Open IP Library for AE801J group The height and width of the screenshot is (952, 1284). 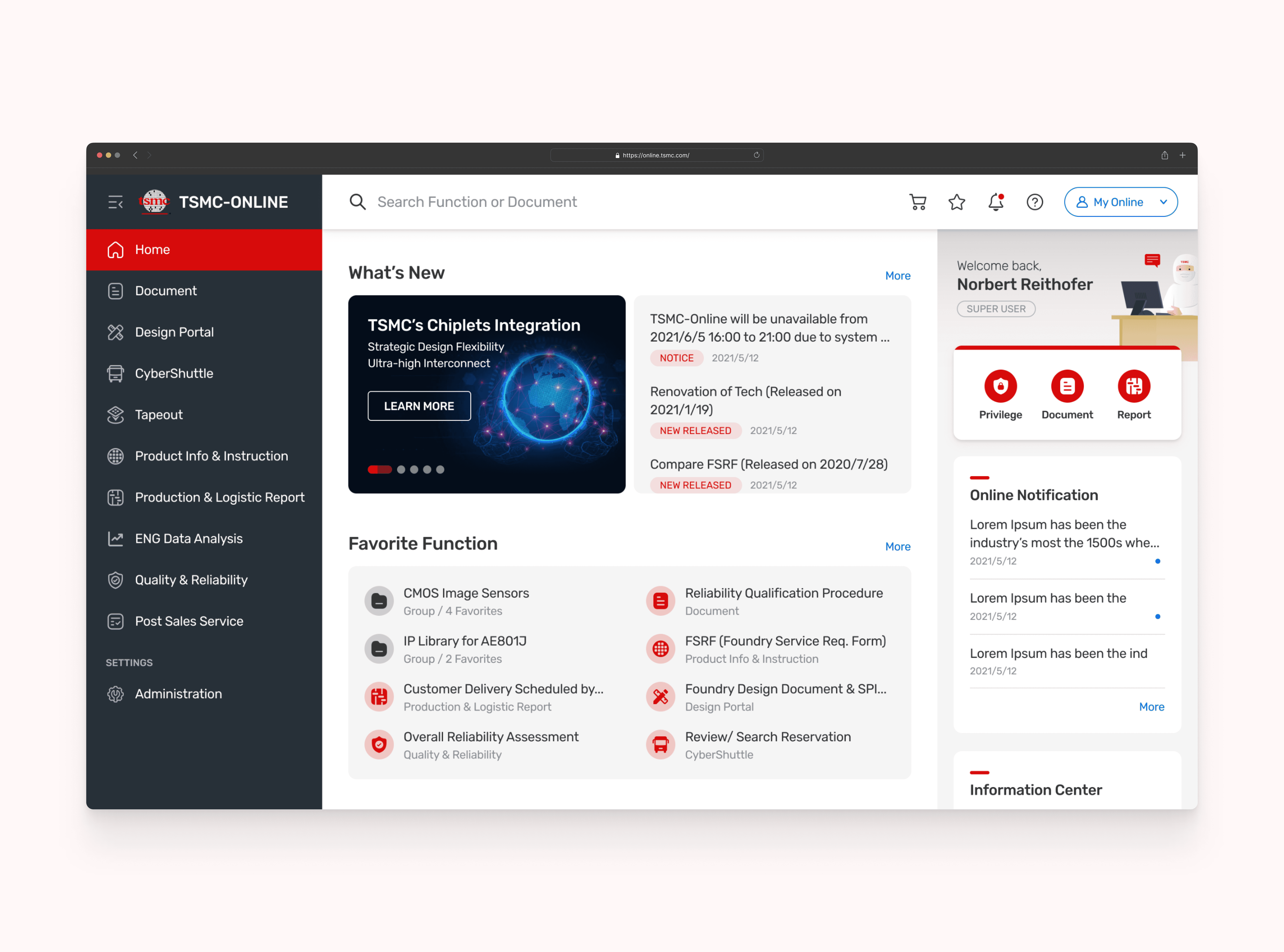point(465,641)
